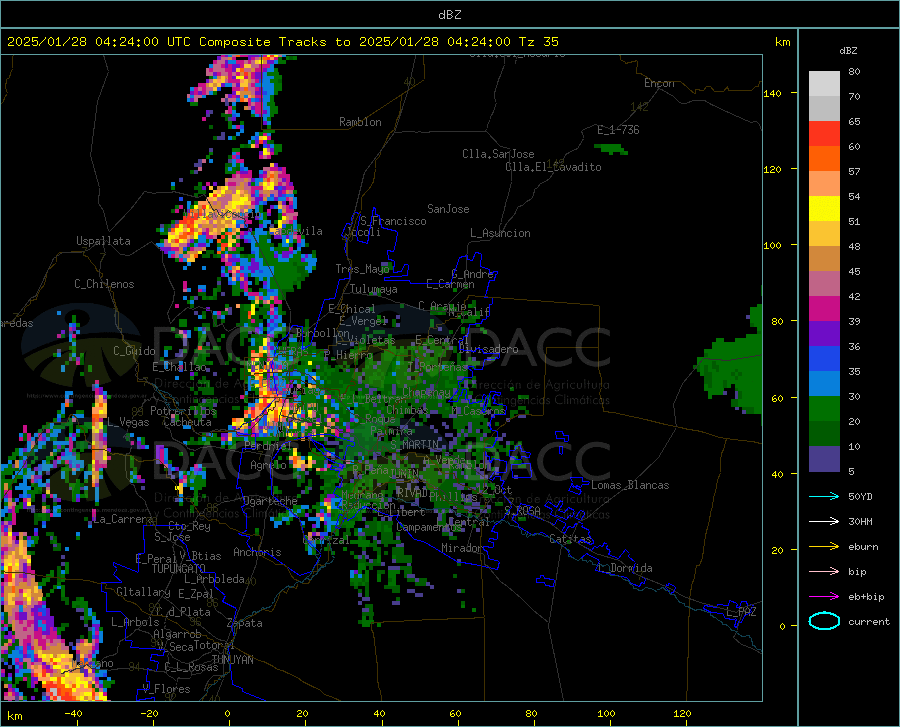Click the dBZ heading above color scale
Image resolution: width=900 pixels, height=727 pixels.
click(848, 51)
